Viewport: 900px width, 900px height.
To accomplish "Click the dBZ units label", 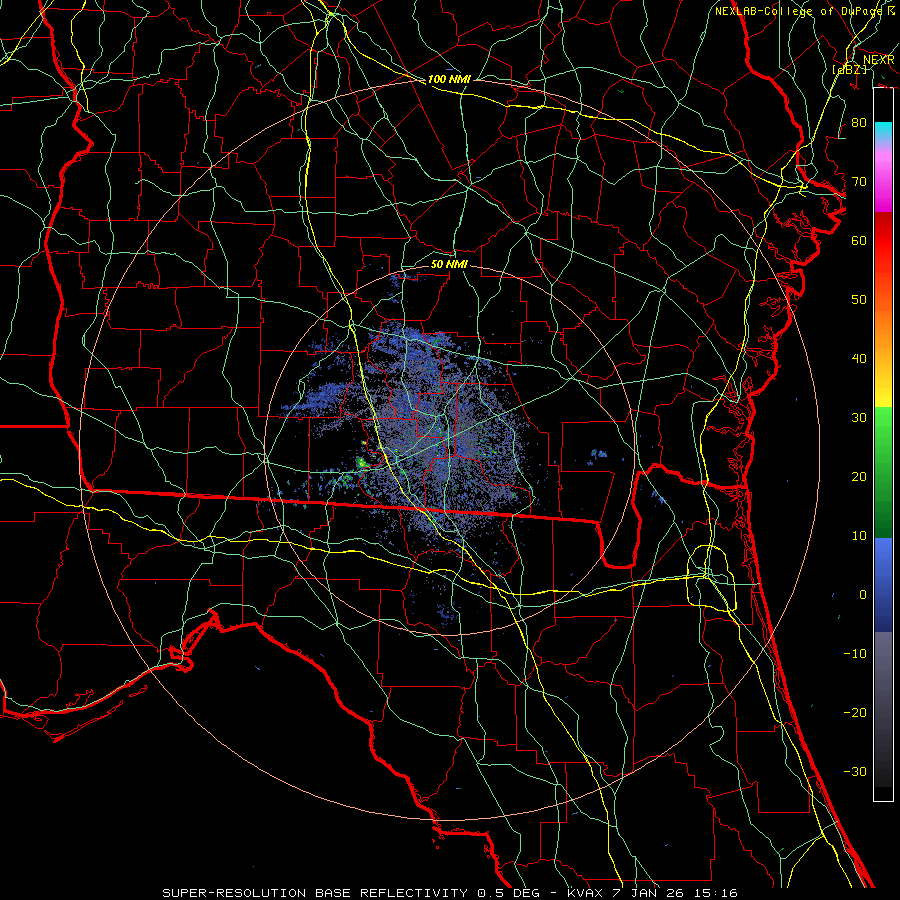I will coord(850,69).
